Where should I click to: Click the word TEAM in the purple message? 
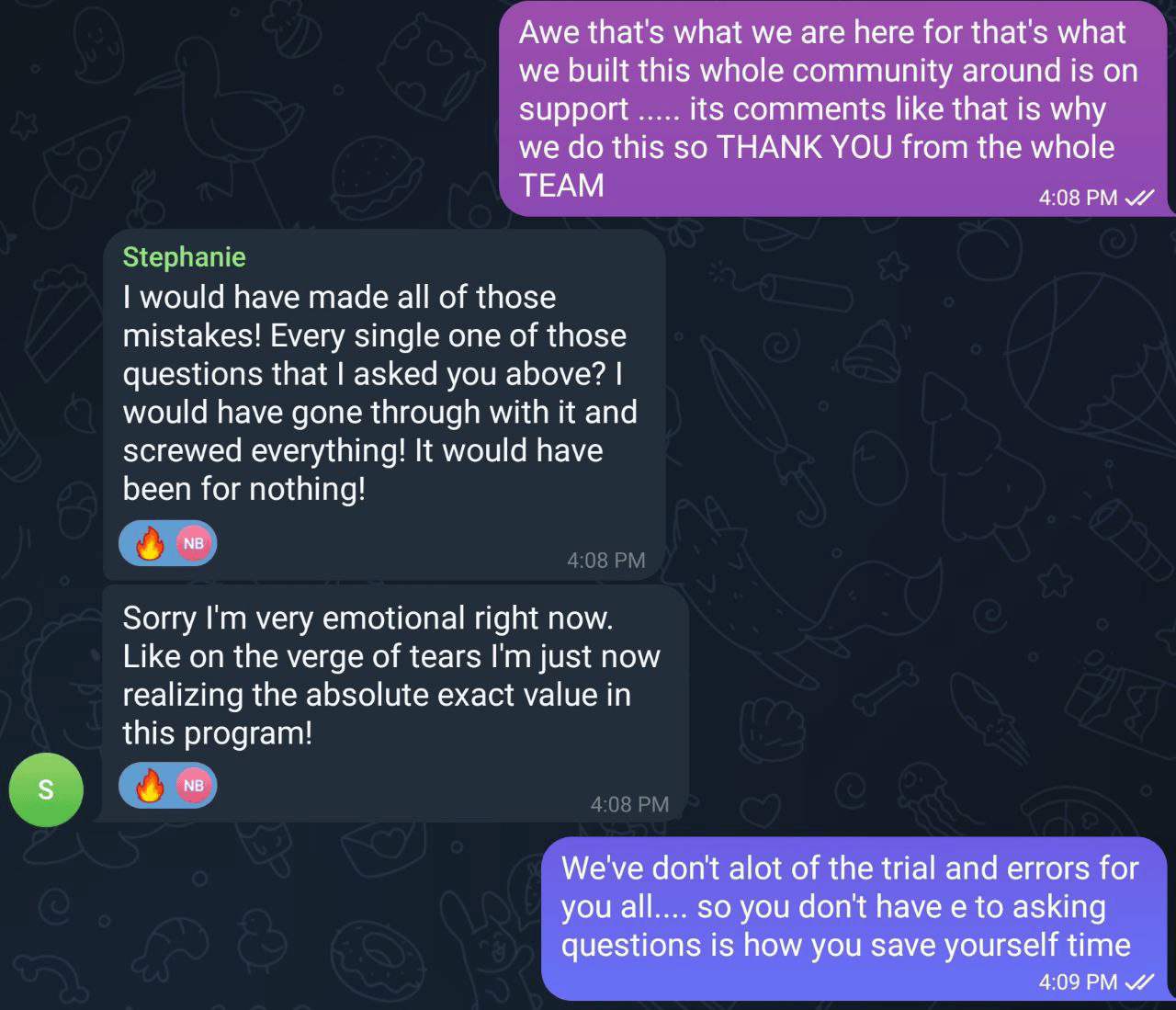pyautogui.click(x=561, y=186)
